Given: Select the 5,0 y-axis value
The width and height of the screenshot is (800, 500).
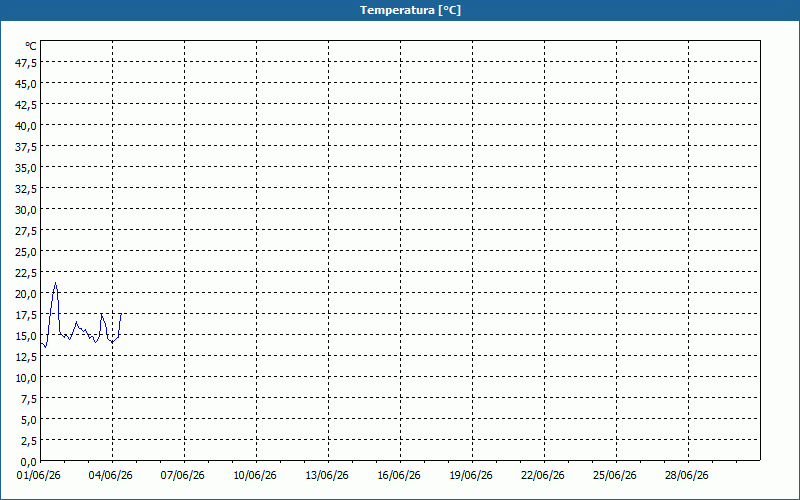Looking at the screenshot, I should [x=29, y=420].
